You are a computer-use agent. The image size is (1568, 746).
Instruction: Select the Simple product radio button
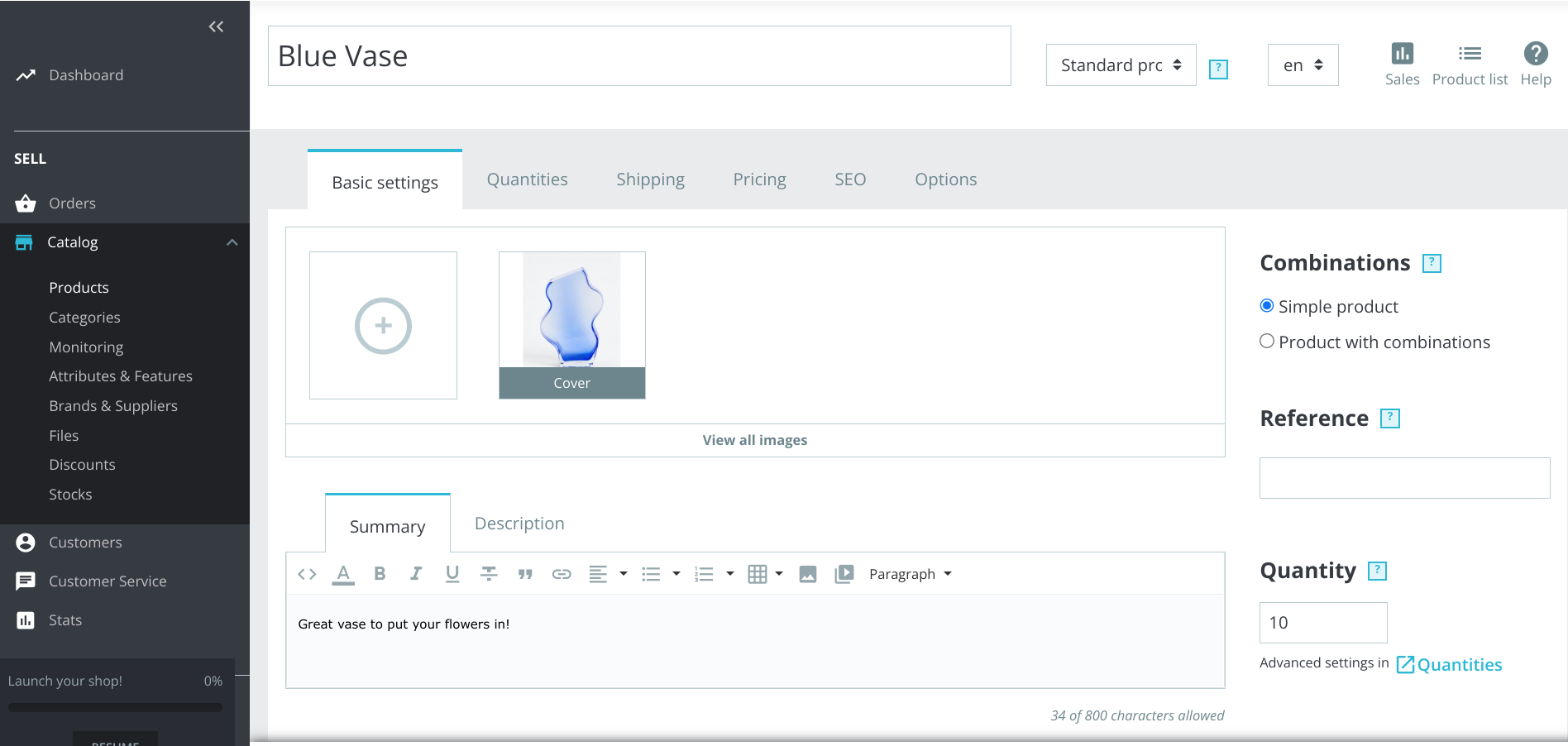[1266, 306]
